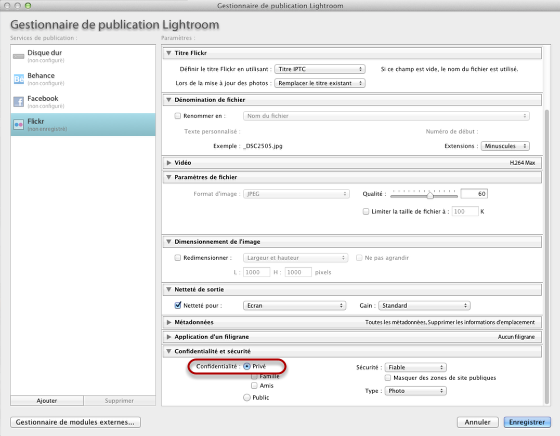Open the Type Photo dropdown

[415, 391]
